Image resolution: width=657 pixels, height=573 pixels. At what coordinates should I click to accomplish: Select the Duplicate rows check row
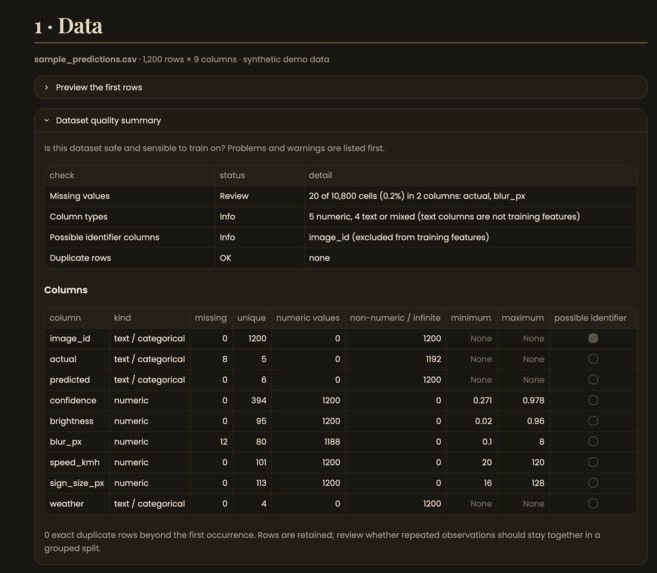[x=341, y=258]
